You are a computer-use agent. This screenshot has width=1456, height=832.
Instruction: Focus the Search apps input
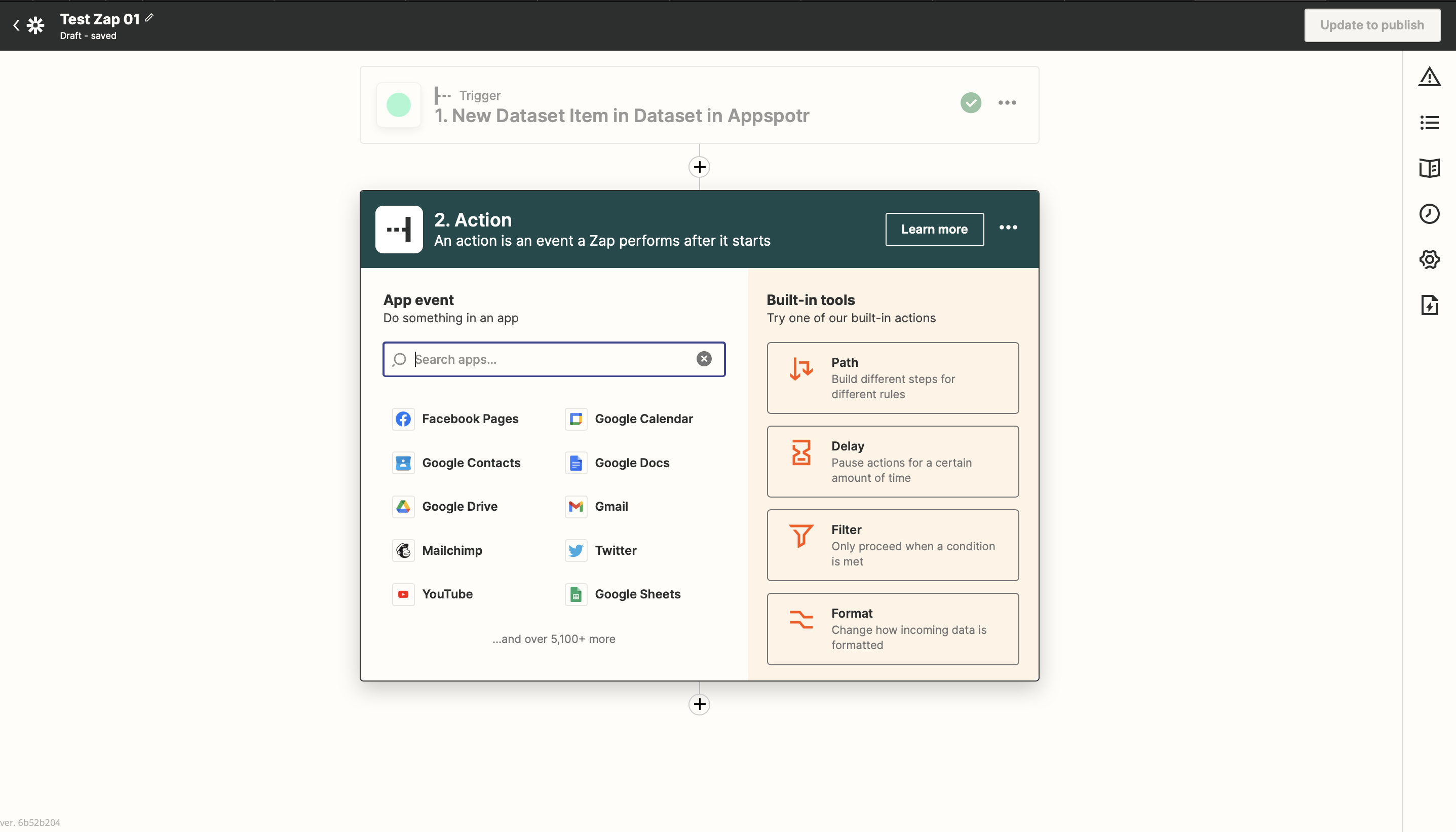(x=554, y=359)
